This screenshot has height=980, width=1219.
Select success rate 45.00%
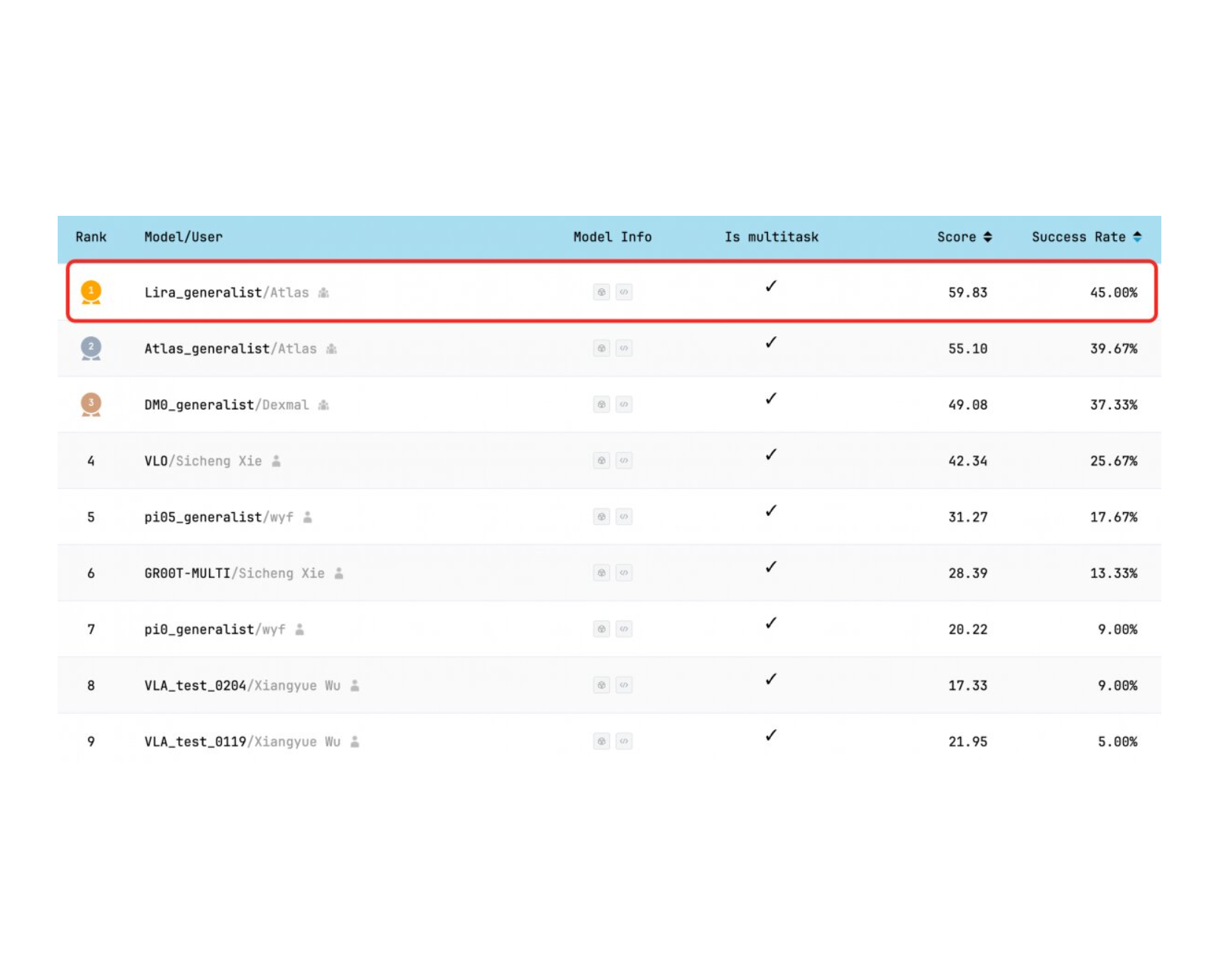click(x=1114, y=293)
